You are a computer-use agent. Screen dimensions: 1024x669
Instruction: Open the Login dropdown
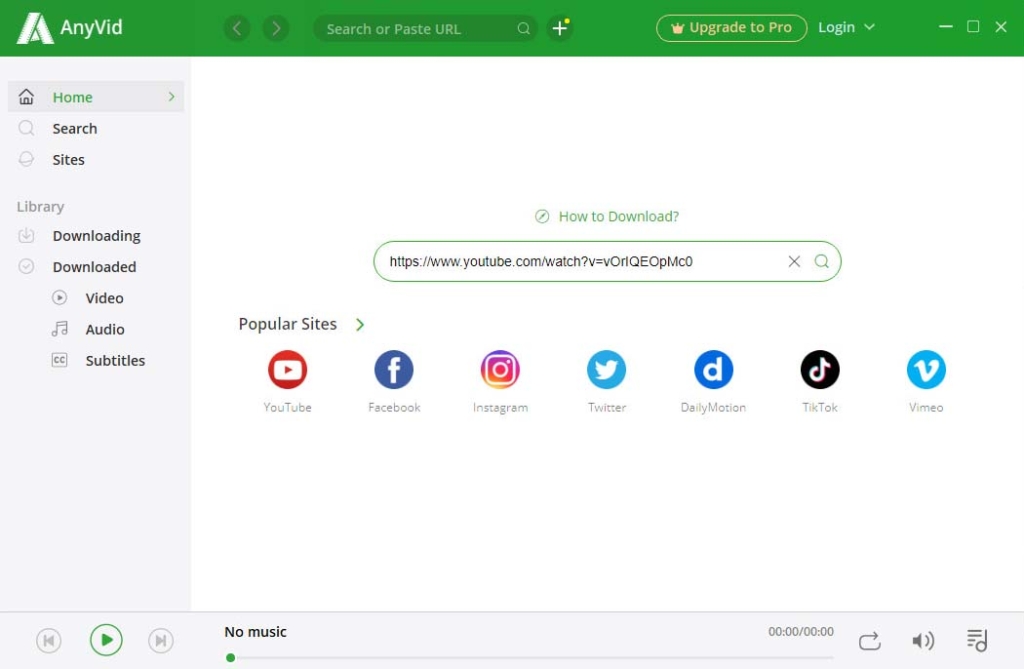pos(846,27)
